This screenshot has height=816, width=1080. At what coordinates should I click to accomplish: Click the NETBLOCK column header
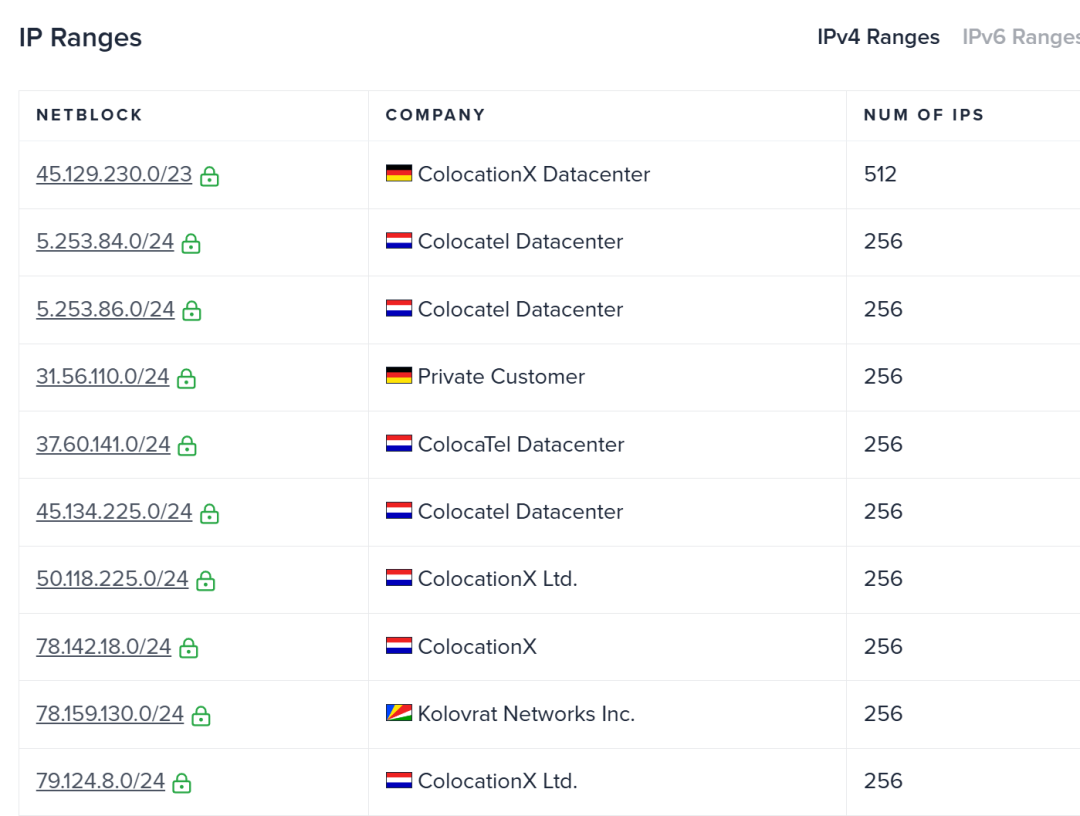point(89,115)
